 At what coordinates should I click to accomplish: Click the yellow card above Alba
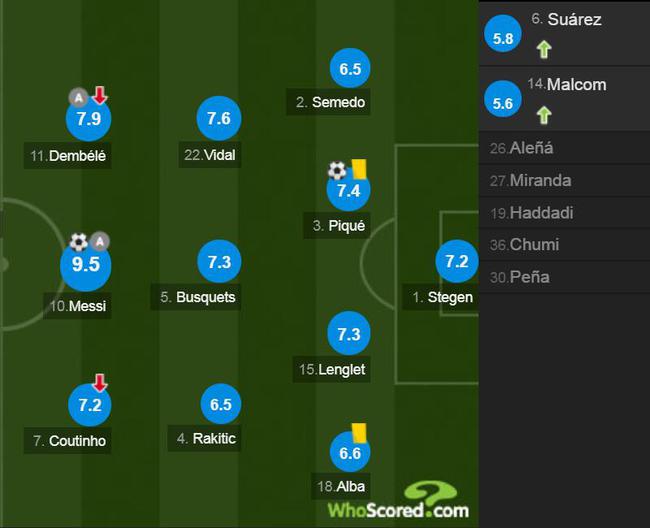[x=359, y=433]
